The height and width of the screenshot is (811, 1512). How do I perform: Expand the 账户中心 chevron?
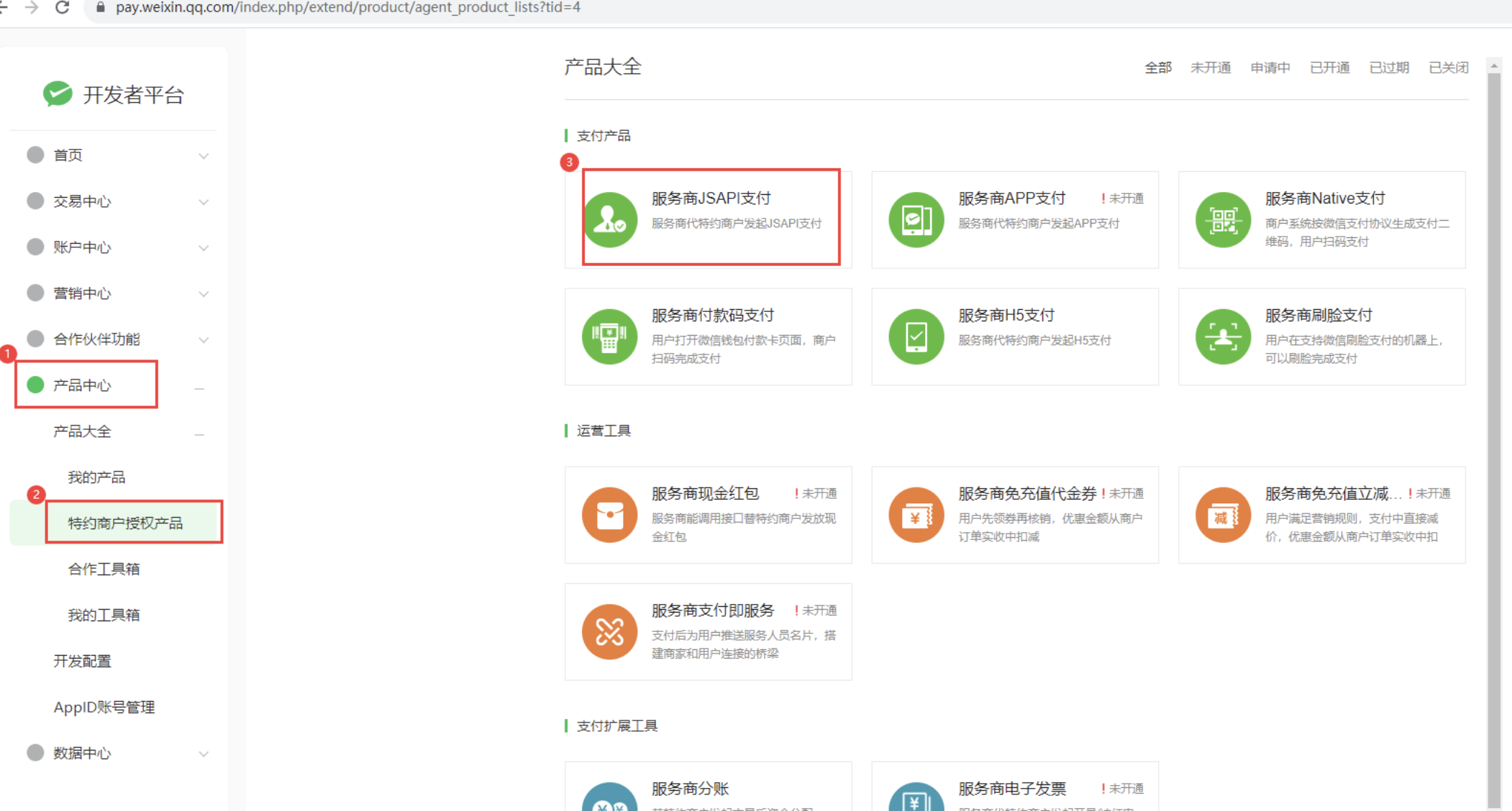(204, 248)
